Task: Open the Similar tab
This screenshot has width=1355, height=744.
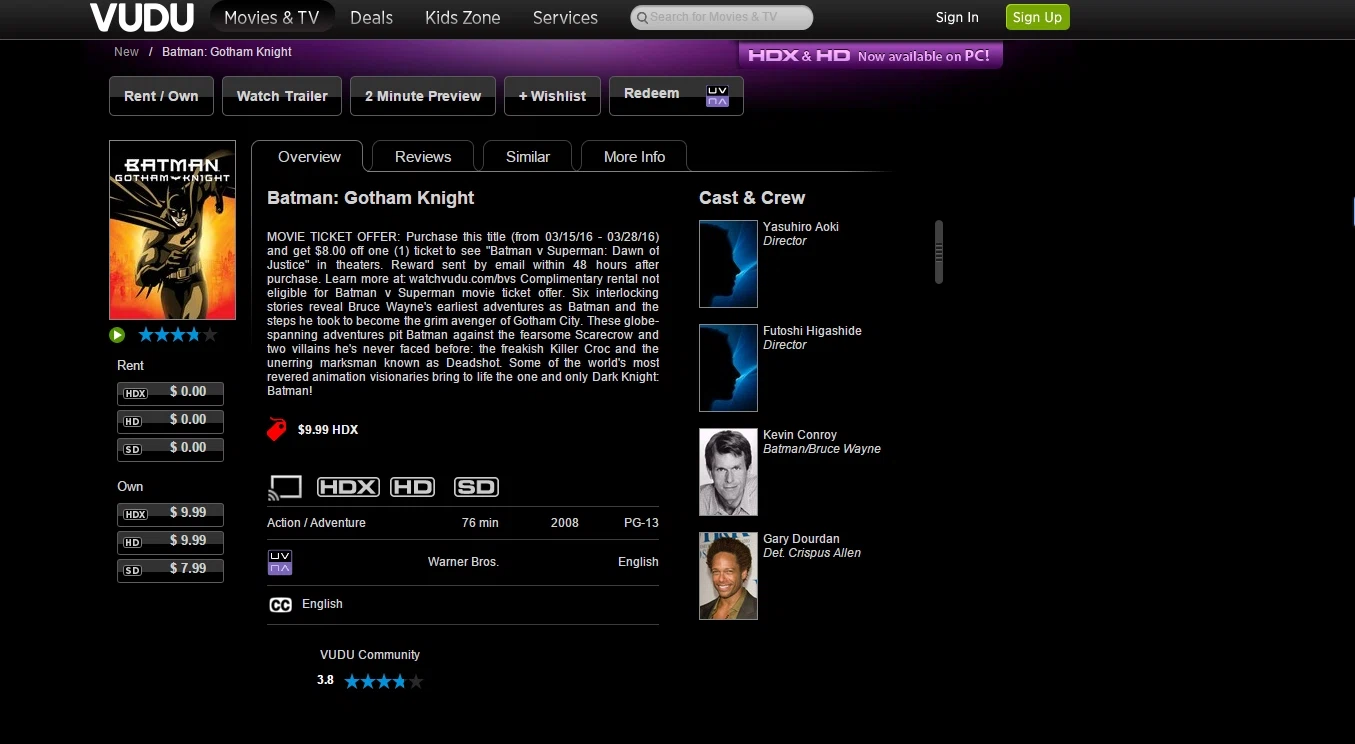Action: pos(528,157)
